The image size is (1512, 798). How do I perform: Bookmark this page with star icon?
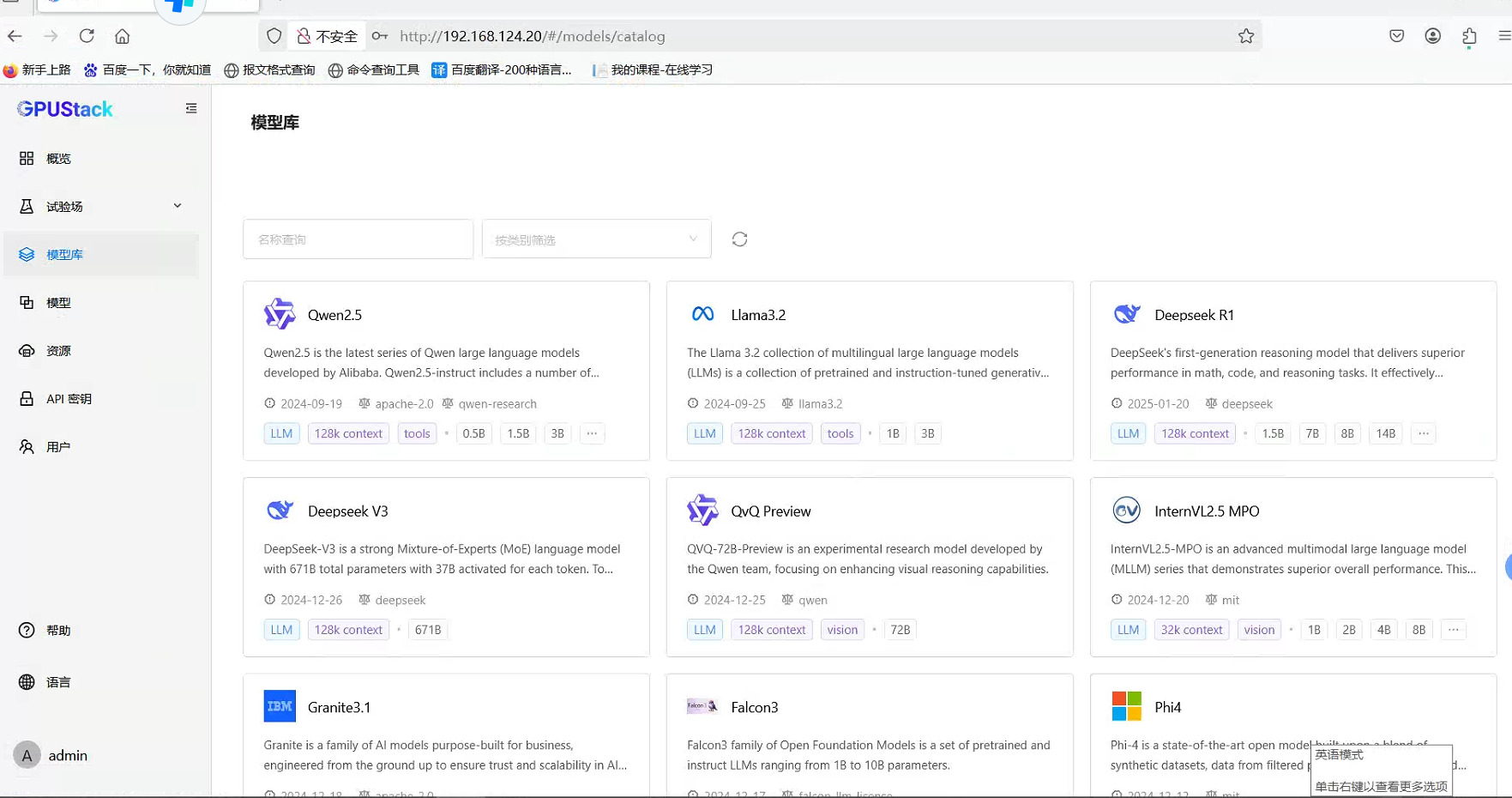coord(1246,36)
